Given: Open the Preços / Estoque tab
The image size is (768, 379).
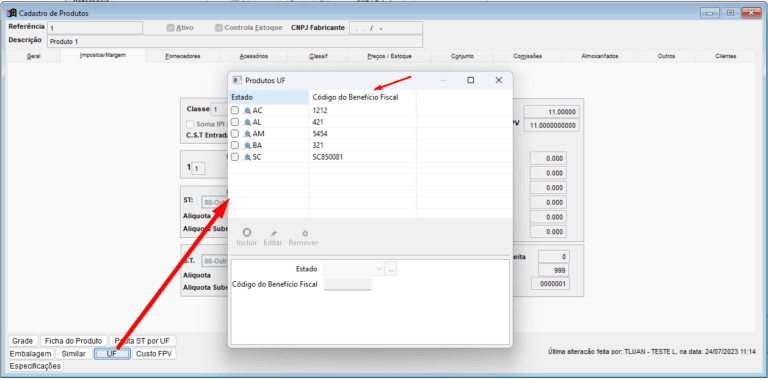Looking at the screenshot, I should click(x=389, y=56).
